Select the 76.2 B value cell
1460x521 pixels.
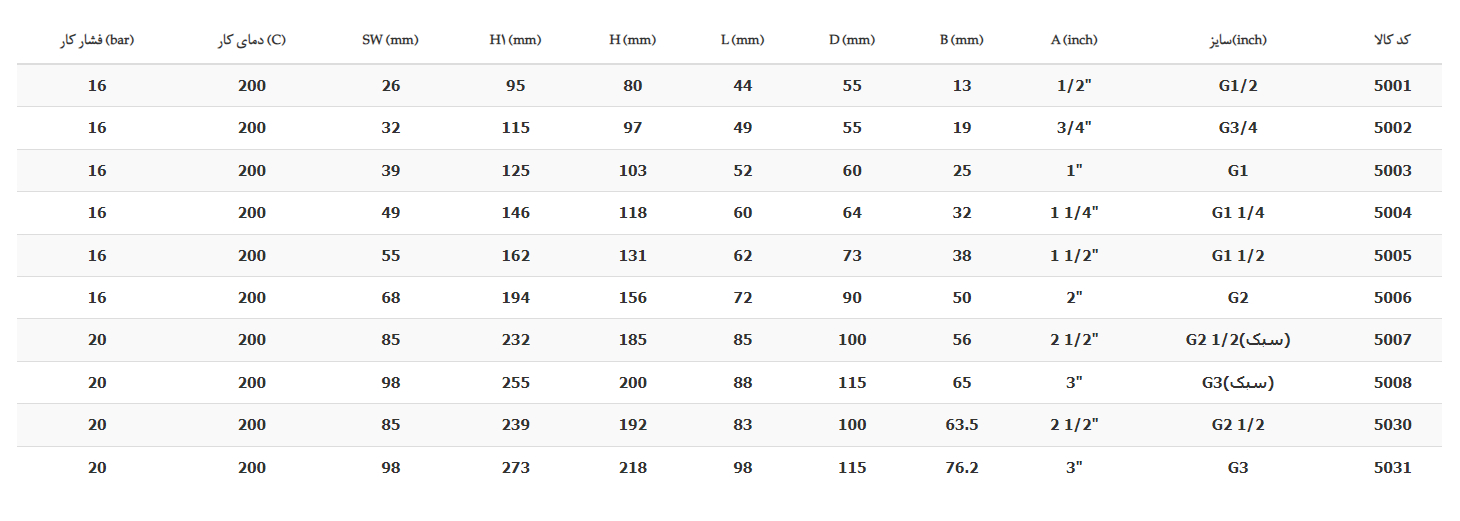pyautogui.click(x=961, y=467)
